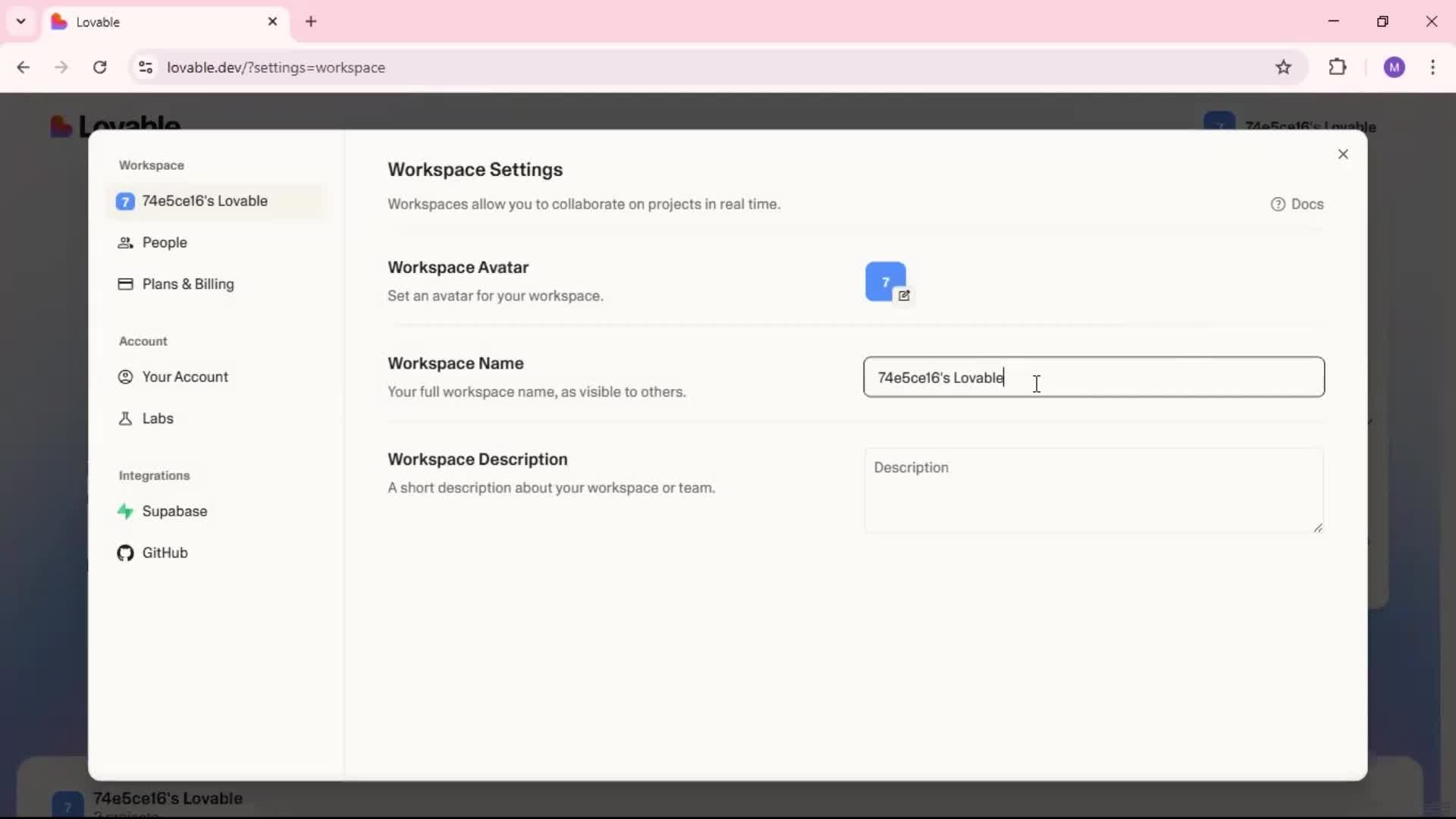Click the Workspace Settings heading
Image resolution: width=1456 pixels, height=819 pixels.
tap(475, 170)
